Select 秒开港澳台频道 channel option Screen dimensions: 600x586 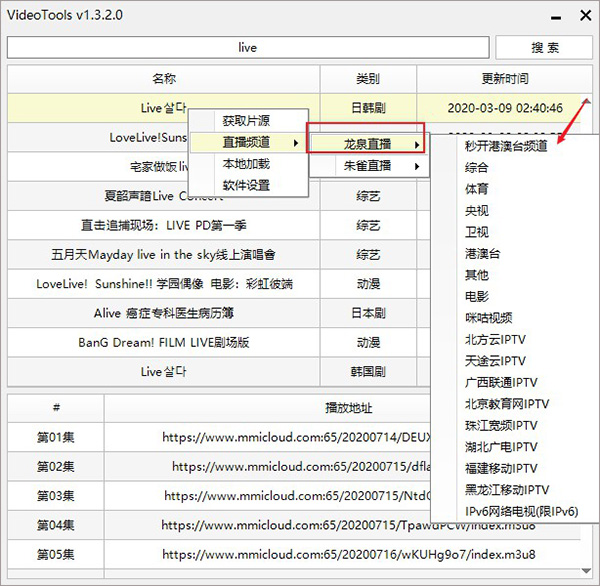coord(506,145)
